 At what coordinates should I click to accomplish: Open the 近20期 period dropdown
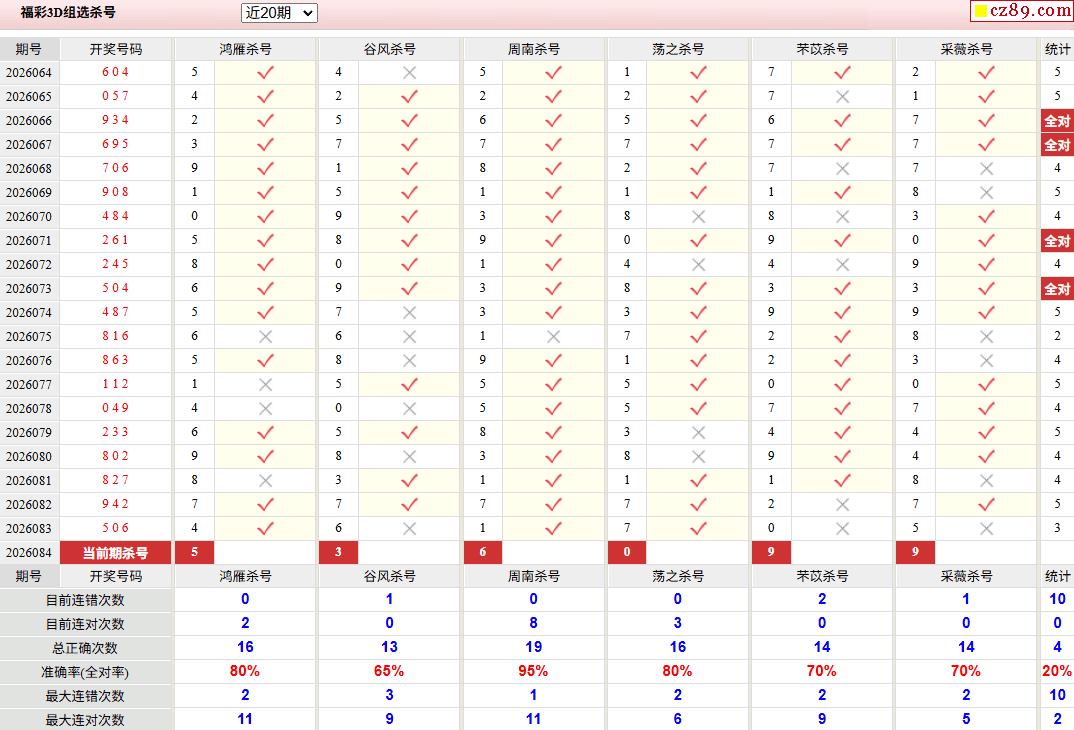click(x=279, y=12)
